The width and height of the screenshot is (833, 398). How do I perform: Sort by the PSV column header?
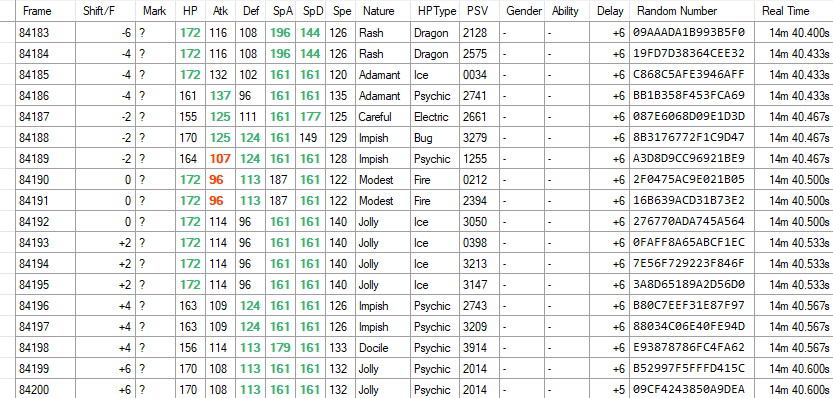click(x=479, y=11)
